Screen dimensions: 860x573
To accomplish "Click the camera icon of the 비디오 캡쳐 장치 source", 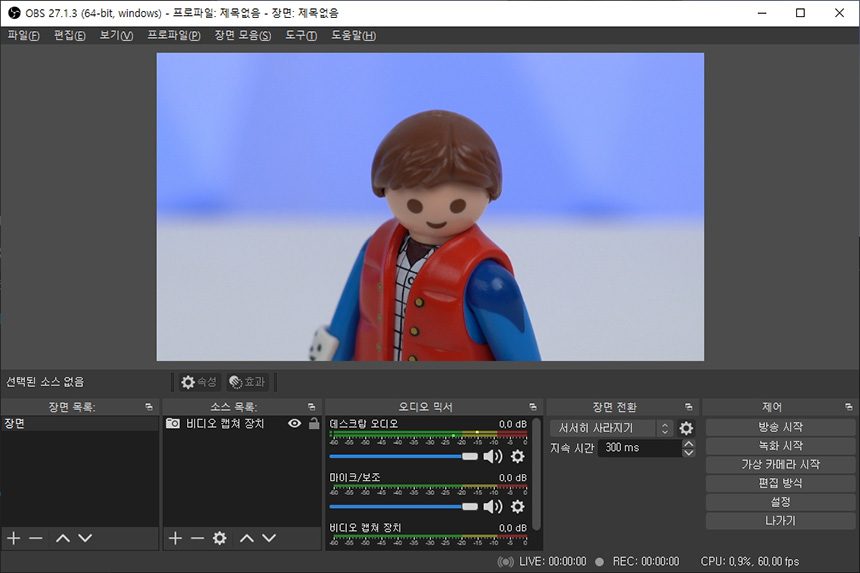I will point(173,423).
